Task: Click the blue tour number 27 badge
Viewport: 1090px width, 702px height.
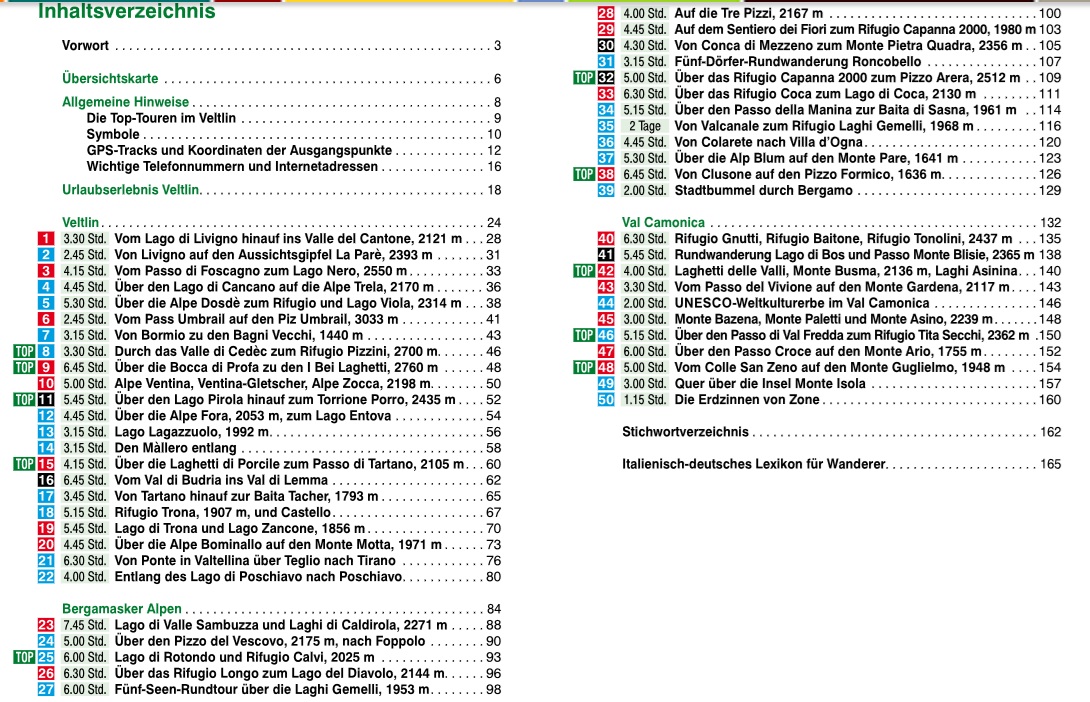Action: click(x=46, y=689)
